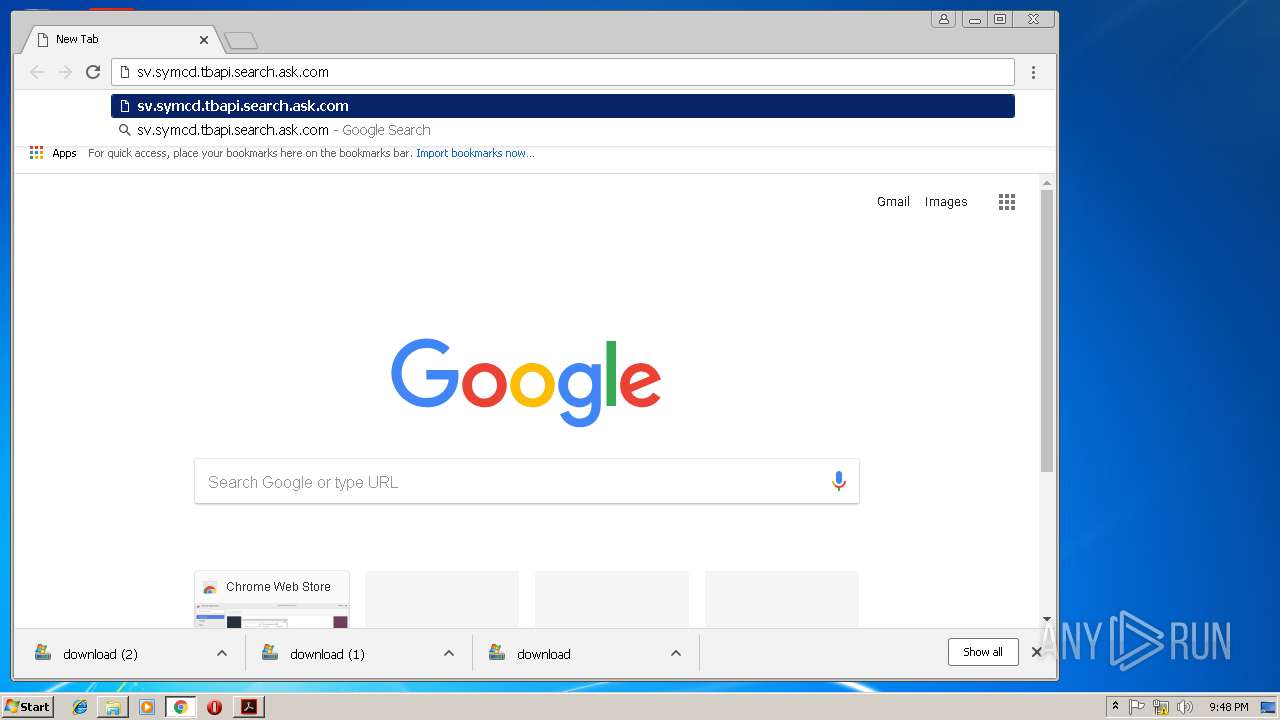1280x720 pixels.
Task: Open the network tray icon
Action: (x=1161, y=707)
